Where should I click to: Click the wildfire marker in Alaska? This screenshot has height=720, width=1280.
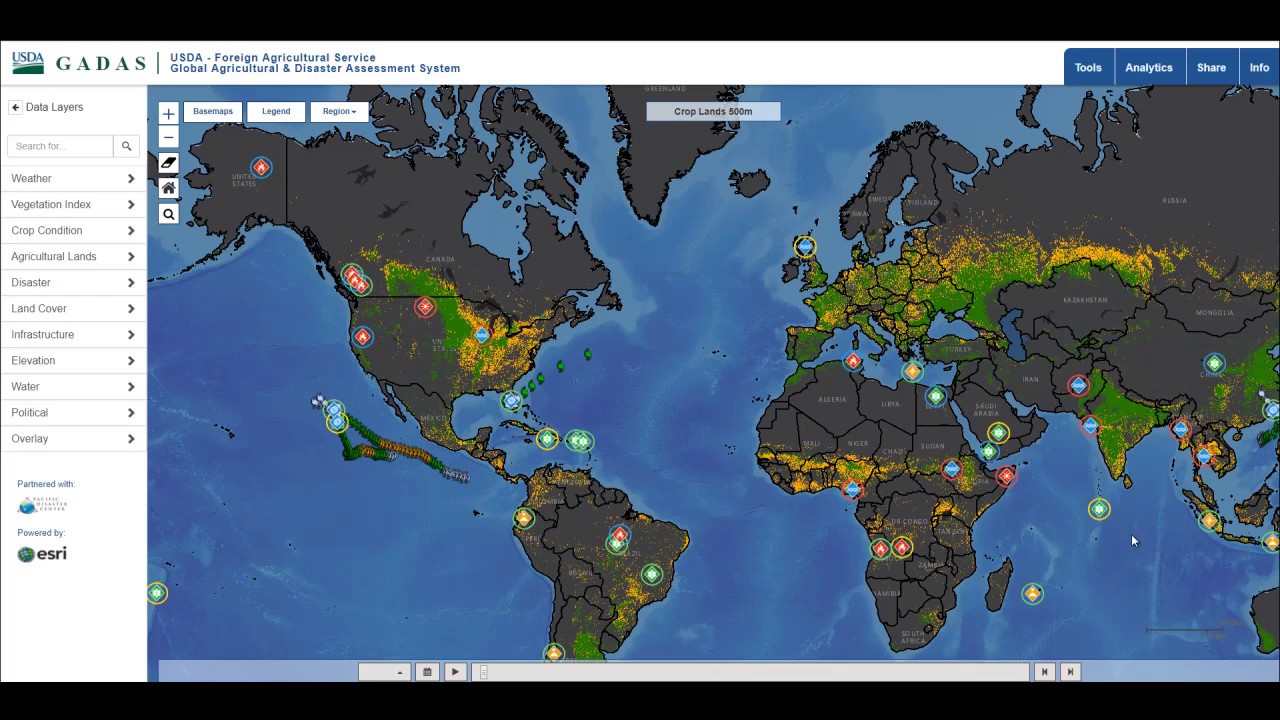coord(261,168)
